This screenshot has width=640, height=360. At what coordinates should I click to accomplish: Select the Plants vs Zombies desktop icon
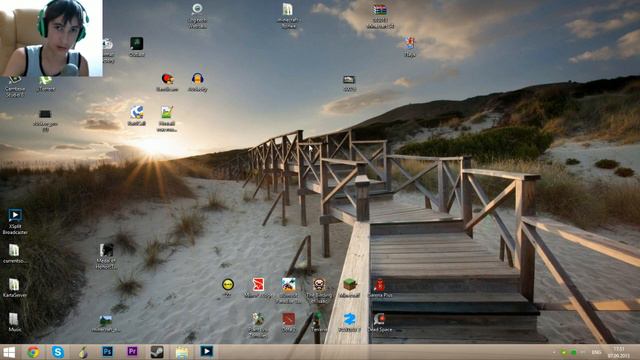click(x=258, y=325)
